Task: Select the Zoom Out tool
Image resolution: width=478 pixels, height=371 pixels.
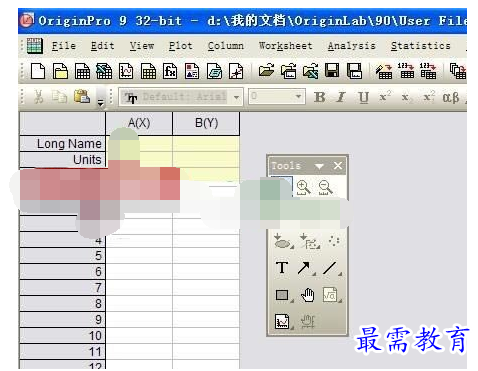Action: tap(325, 188)
